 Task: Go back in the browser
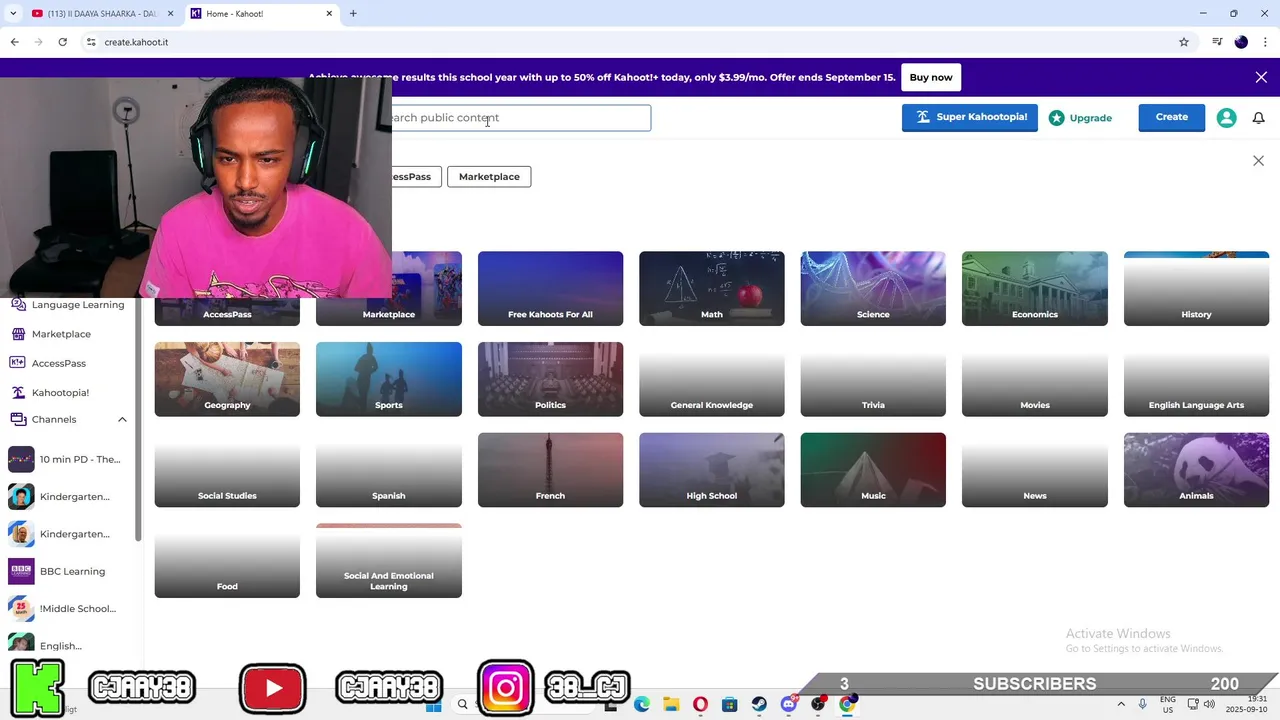click(x=14, y=42)
